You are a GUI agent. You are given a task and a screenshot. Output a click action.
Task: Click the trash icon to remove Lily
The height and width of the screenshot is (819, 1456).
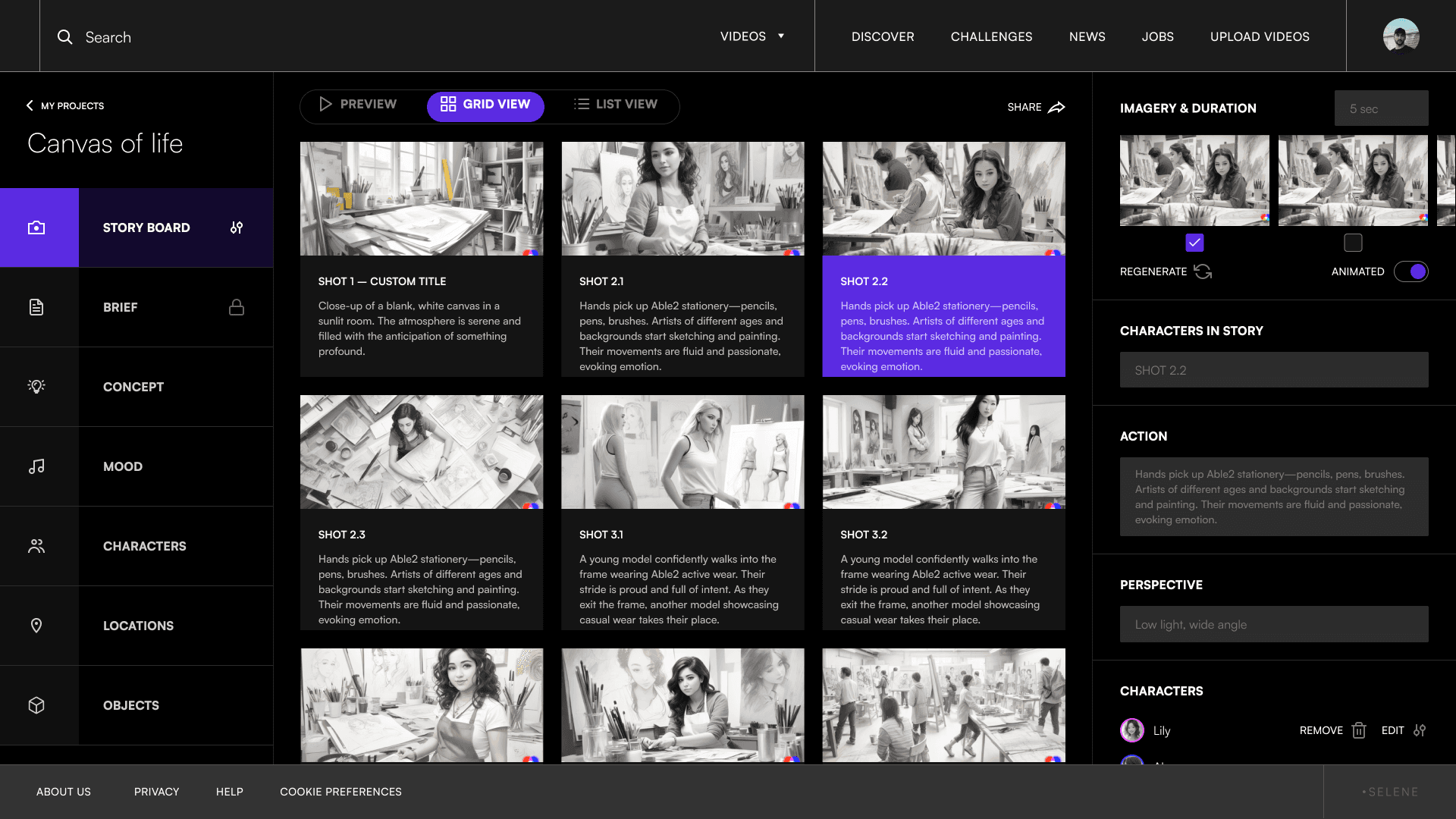point(1359,730)
